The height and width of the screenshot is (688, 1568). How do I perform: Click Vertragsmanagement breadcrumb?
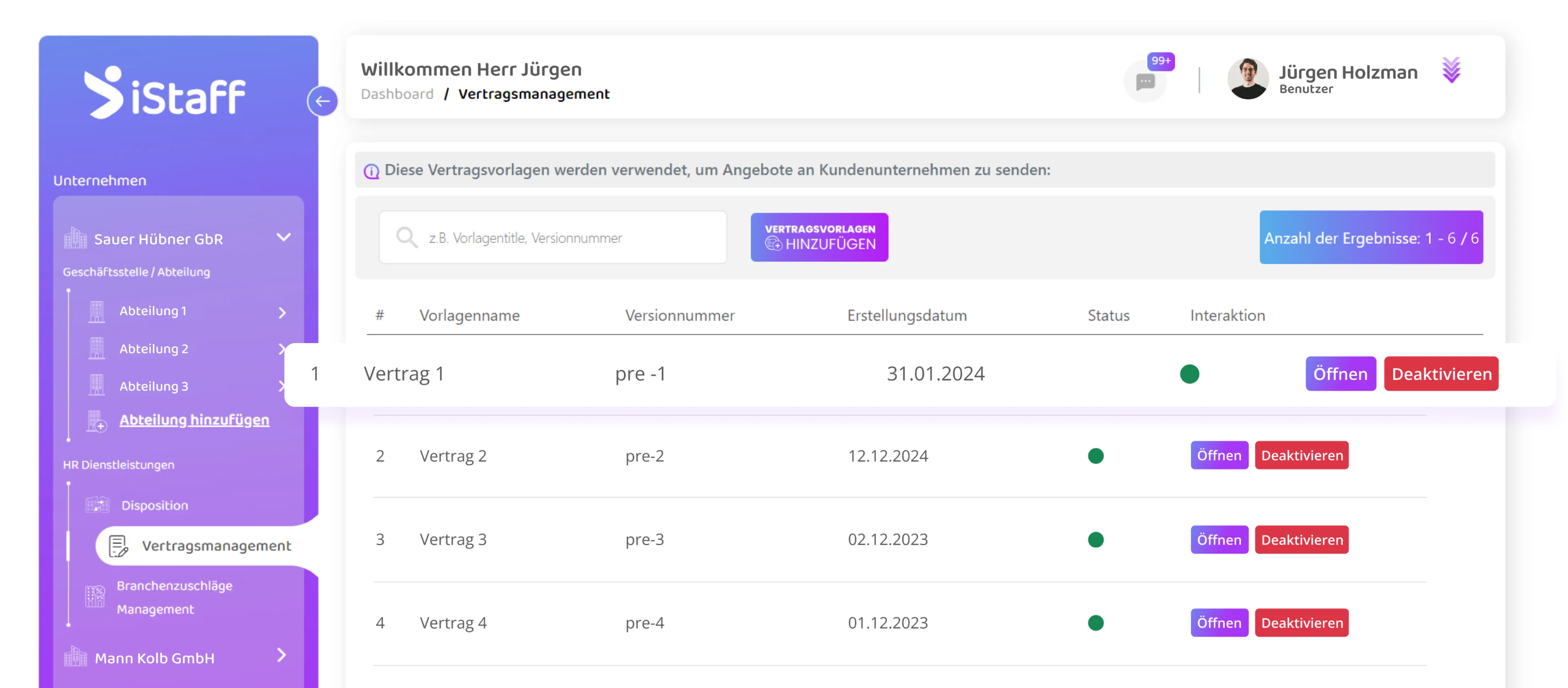pos(533,94)
